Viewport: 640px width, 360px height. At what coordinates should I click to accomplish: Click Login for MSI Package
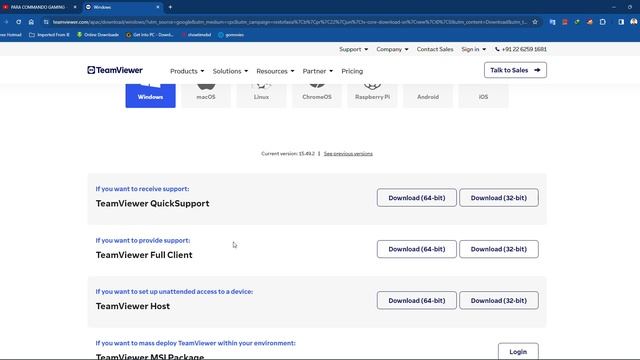(x=518, y=351)
